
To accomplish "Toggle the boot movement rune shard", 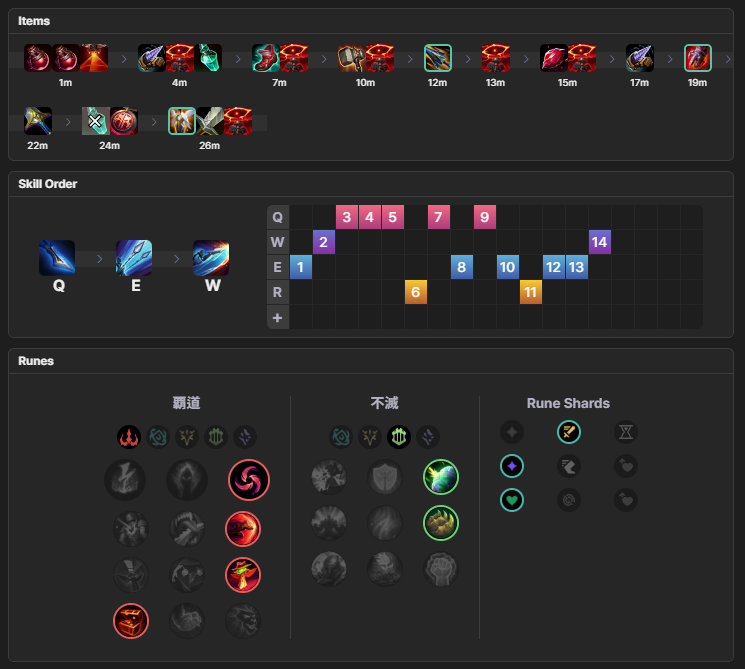I will click(x=569, y=466).
